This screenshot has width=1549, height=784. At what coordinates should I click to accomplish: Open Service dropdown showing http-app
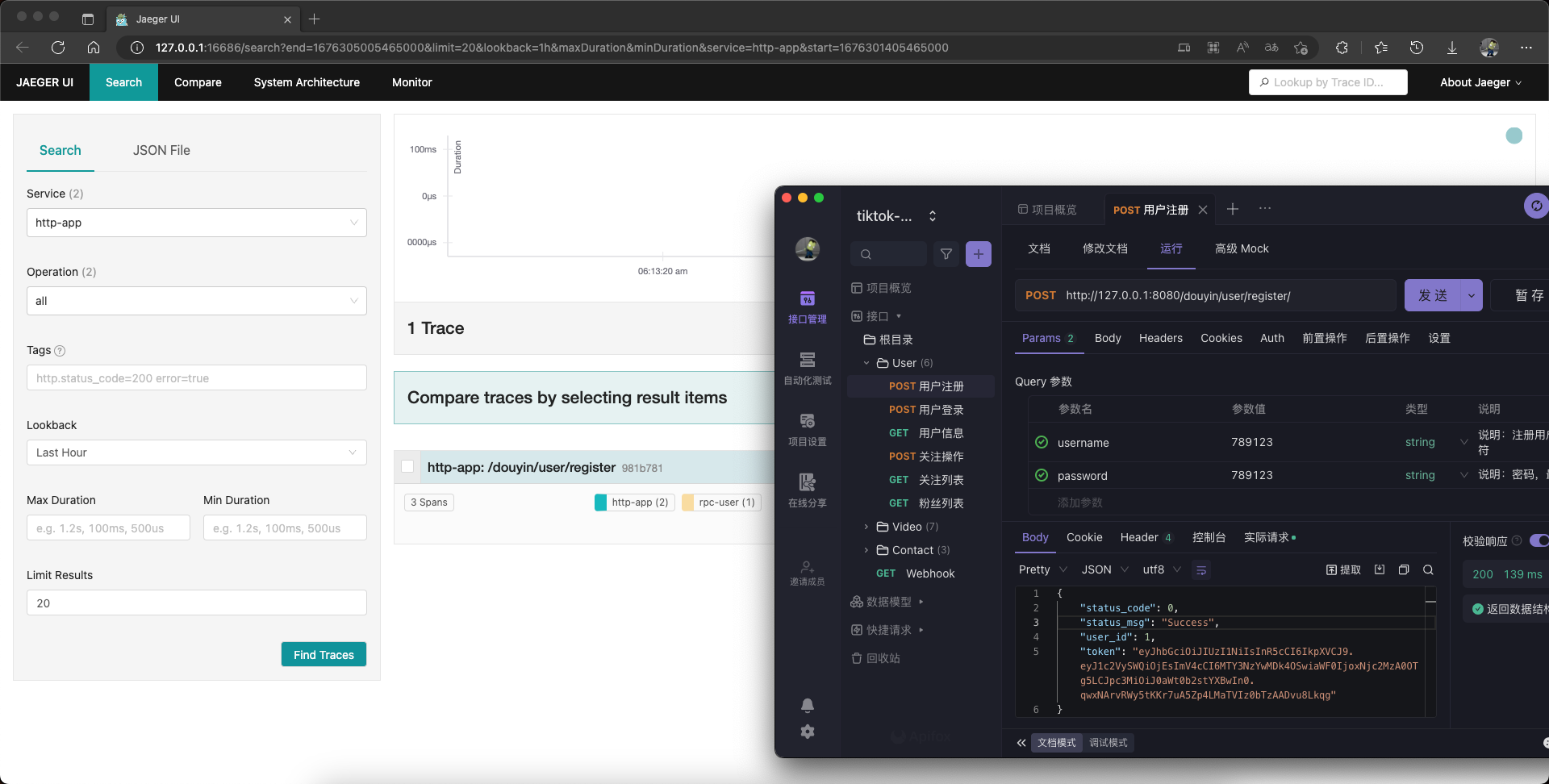(196, 223)
